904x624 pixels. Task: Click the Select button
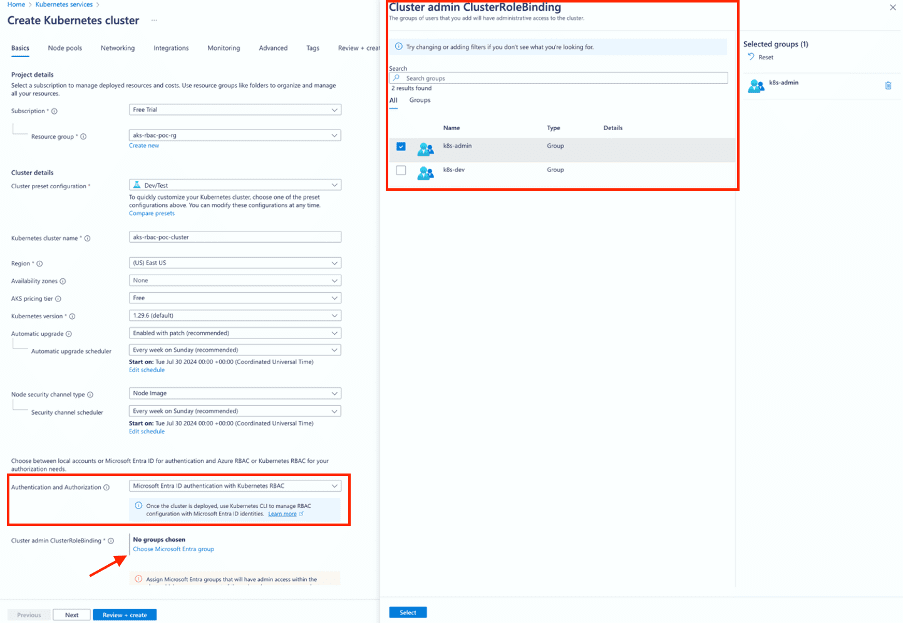pyautogui.click(x=408, y=612)
